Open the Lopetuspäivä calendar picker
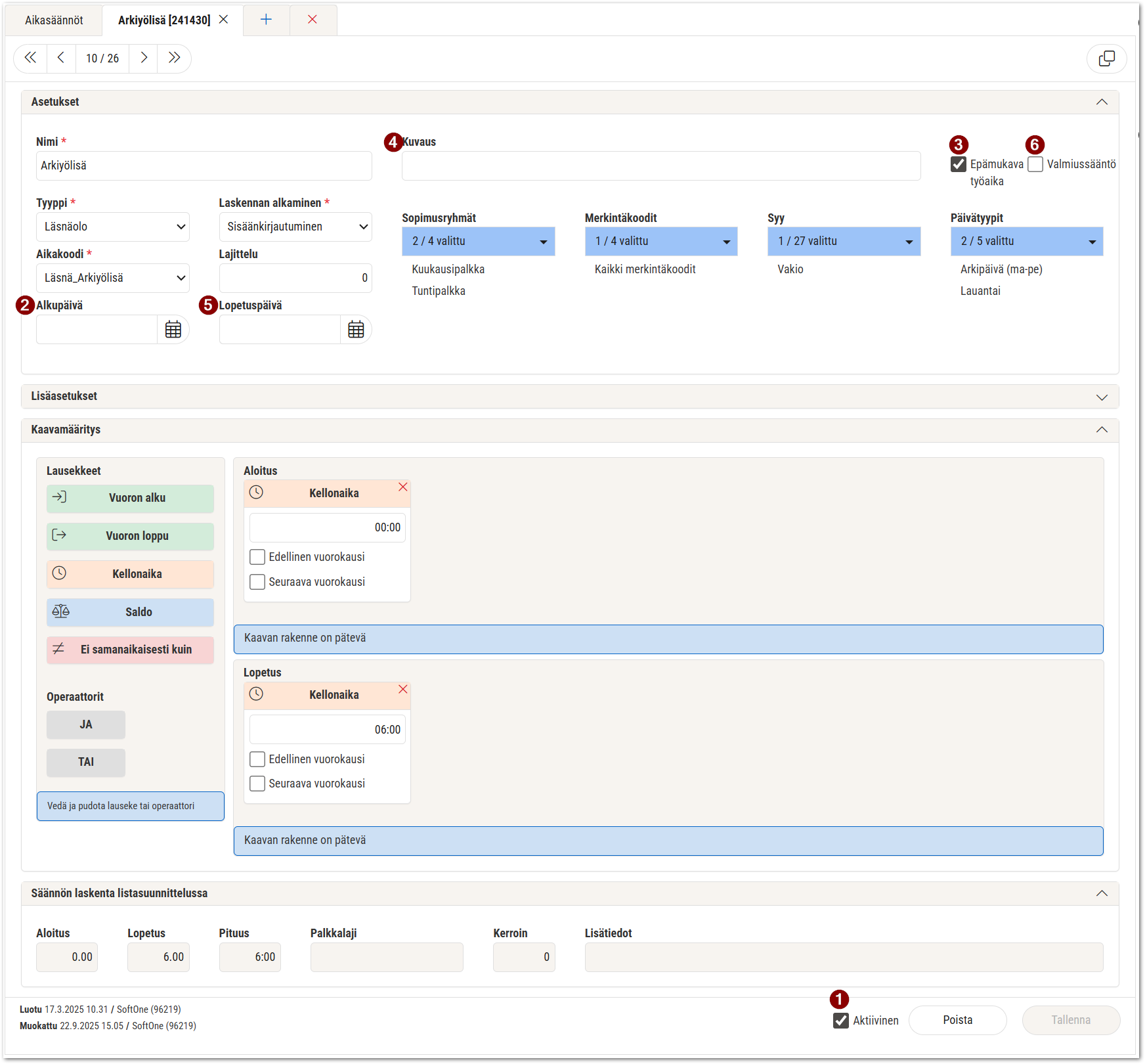The width and height of the screenshot is (1145, 1064). (x=356, y=330)
